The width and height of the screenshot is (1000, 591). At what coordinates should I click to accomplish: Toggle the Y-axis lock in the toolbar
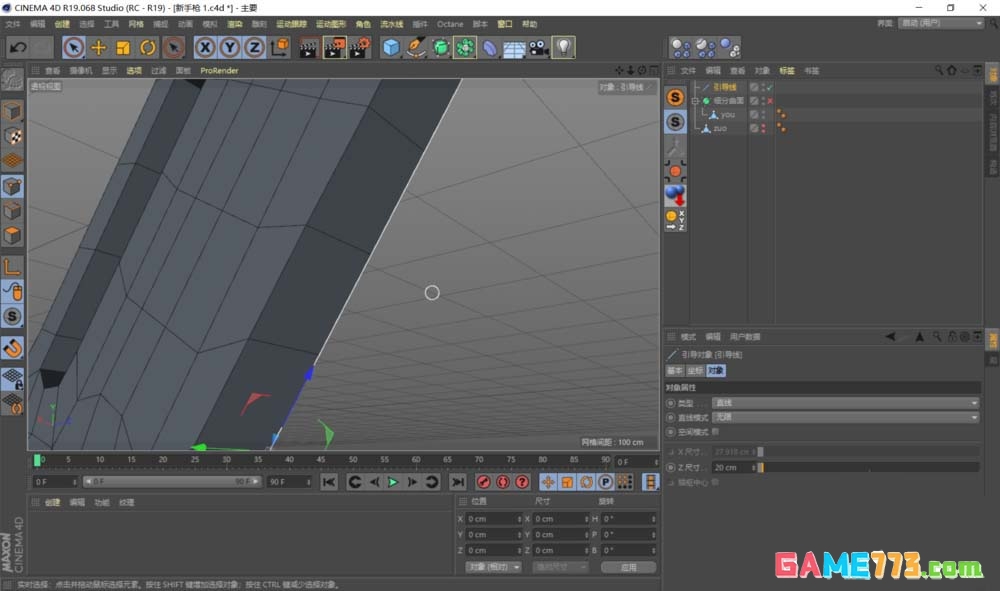pos(228,47)
